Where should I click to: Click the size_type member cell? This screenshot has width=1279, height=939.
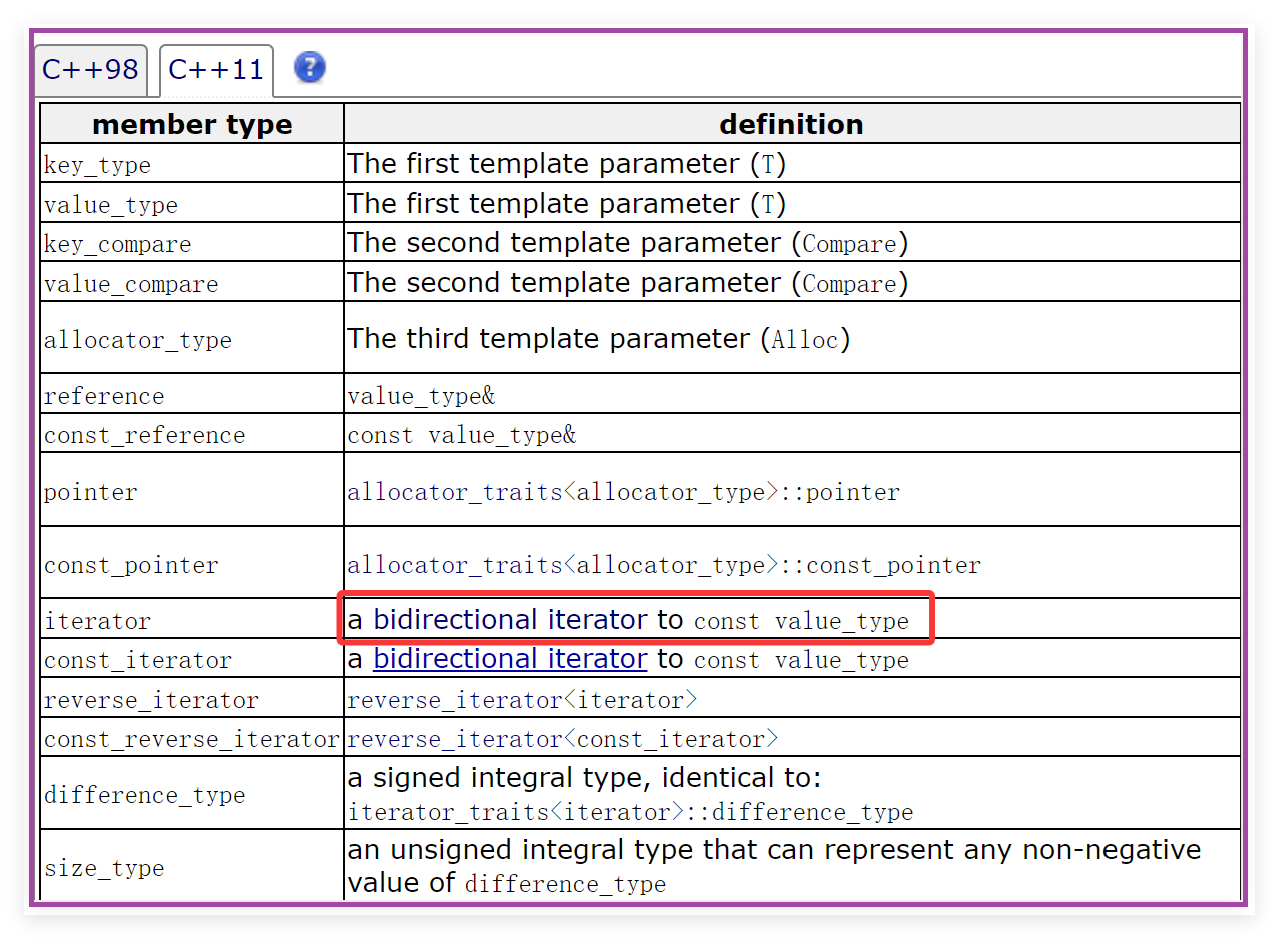pyautogui.click(x=192, y=866)
